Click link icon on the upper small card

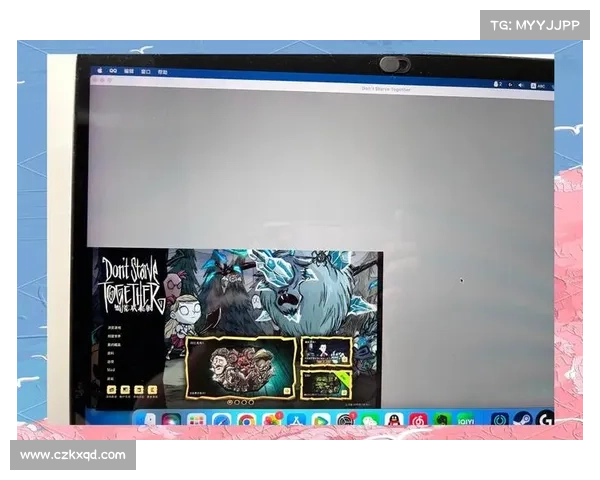tap(344, 359)
